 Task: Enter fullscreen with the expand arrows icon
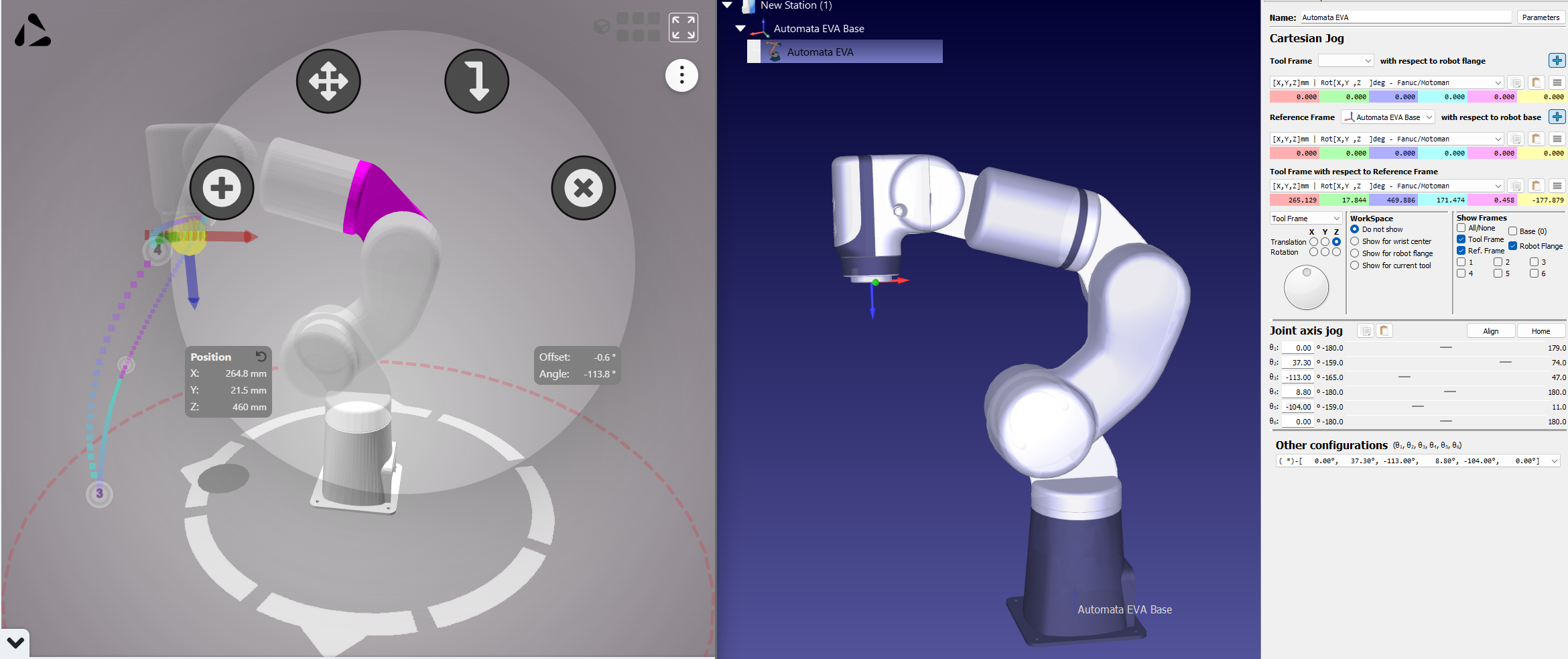[x=683, y=27]
